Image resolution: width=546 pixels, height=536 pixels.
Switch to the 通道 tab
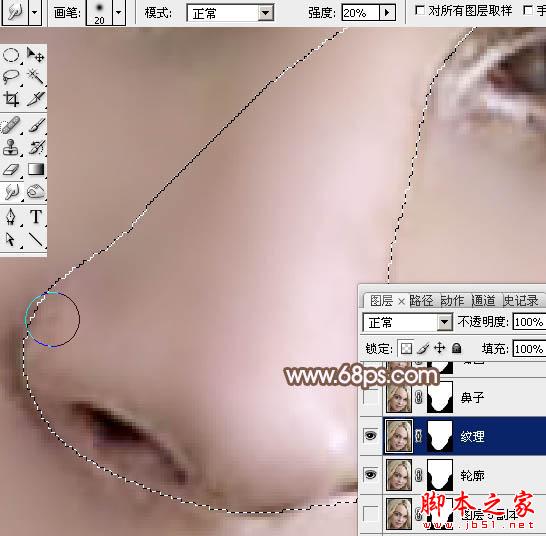tap(483, 301)
